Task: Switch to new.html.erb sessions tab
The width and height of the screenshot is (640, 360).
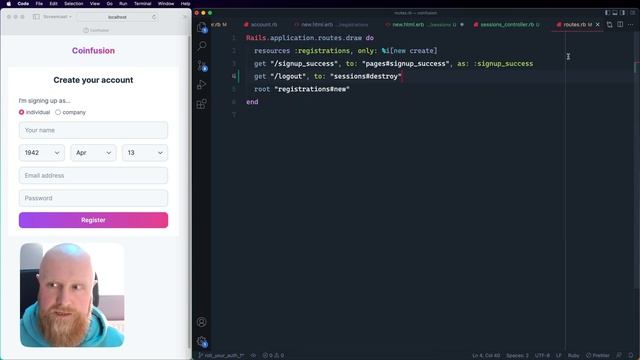Action: (424, 24)
